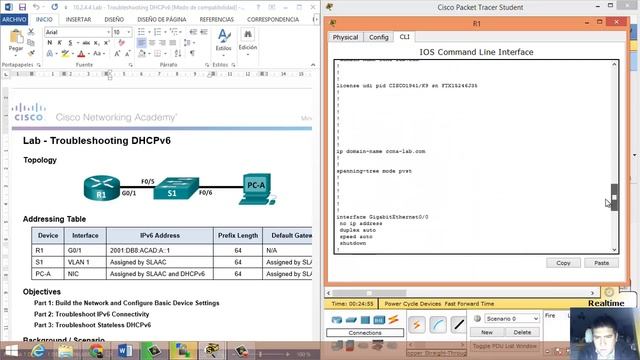Open the Physical tab in R1 window
Image resolution: width=640 pixels, height=360 pixels.
pos(345,37)
